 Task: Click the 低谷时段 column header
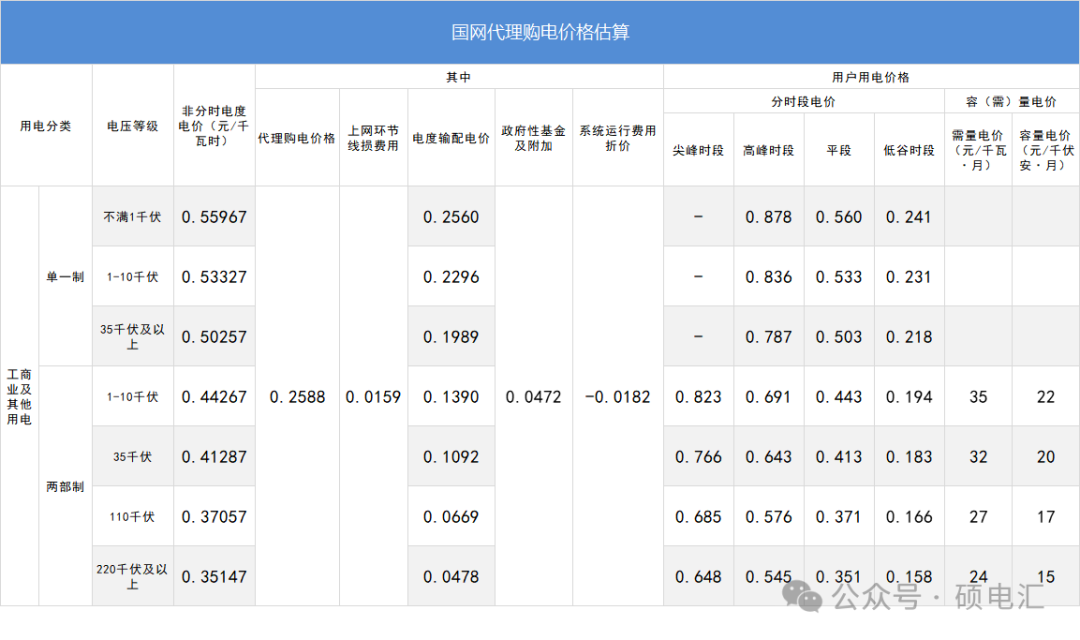[909, 150]
